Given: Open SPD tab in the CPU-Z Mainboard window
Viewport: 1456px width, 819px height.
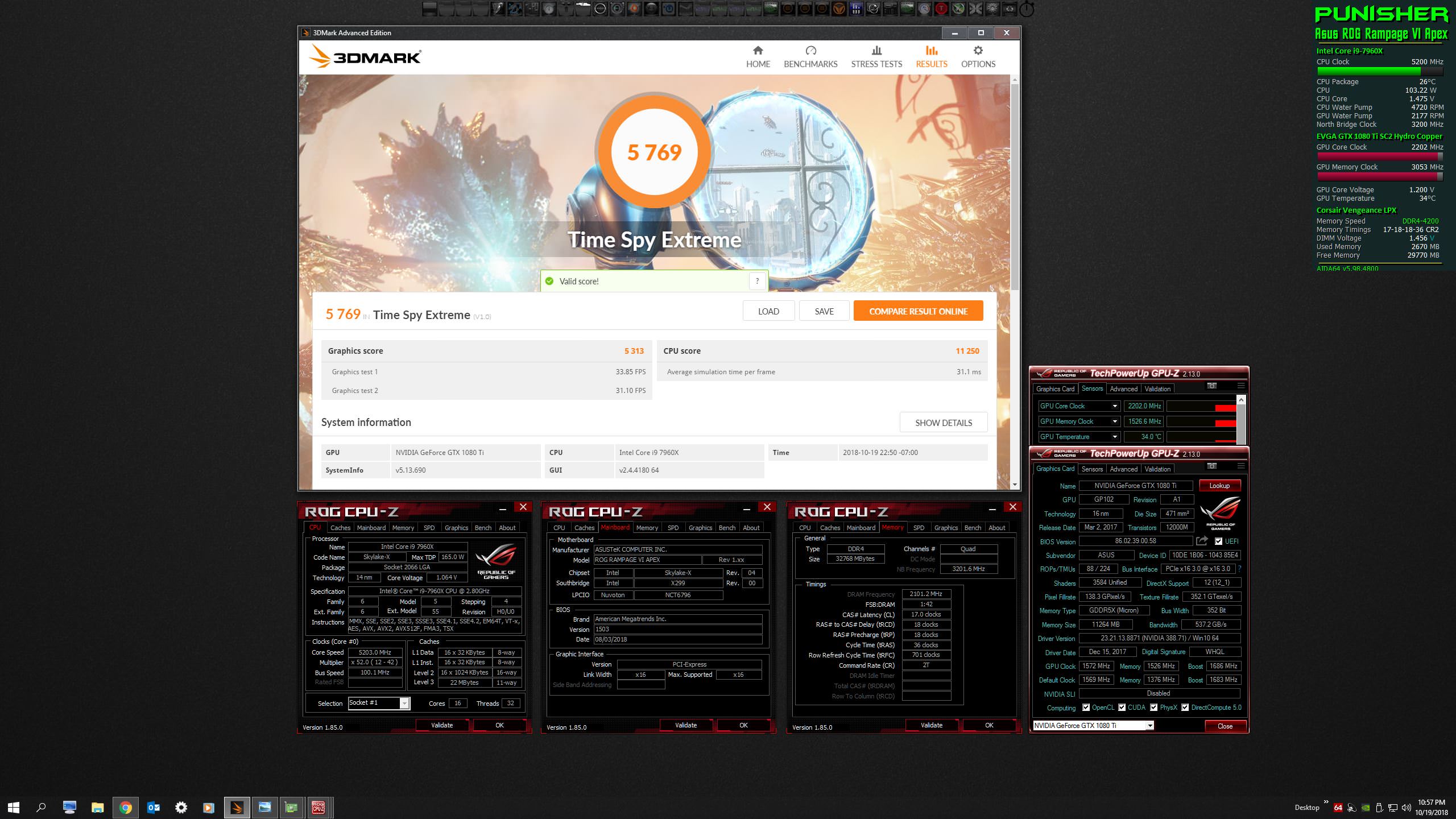Looking at the screenshot, I should click(x=673, y=528).
